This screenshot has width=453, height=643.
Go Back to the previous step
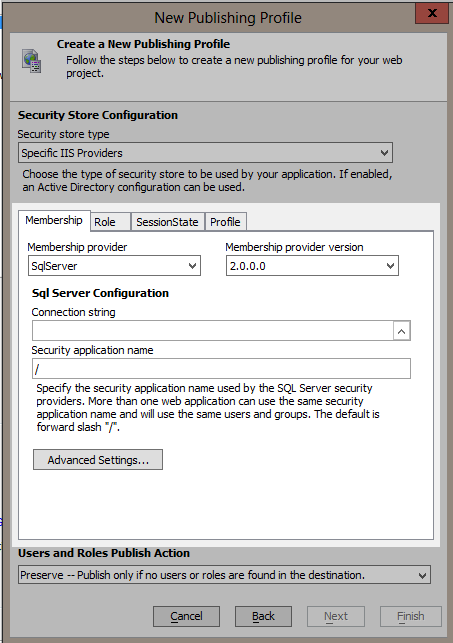(263, 616)
